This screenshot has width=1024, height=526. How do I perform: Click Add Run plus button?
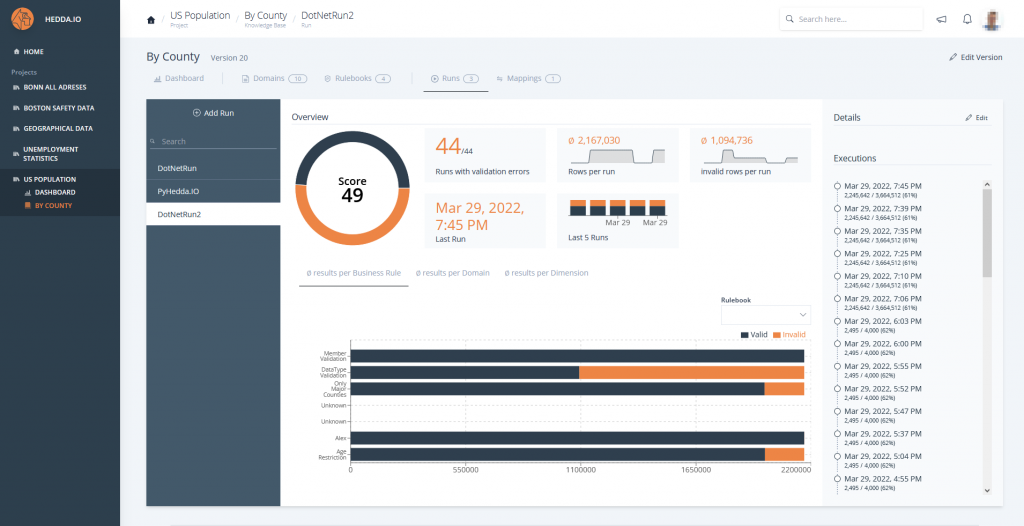(212, 113)
